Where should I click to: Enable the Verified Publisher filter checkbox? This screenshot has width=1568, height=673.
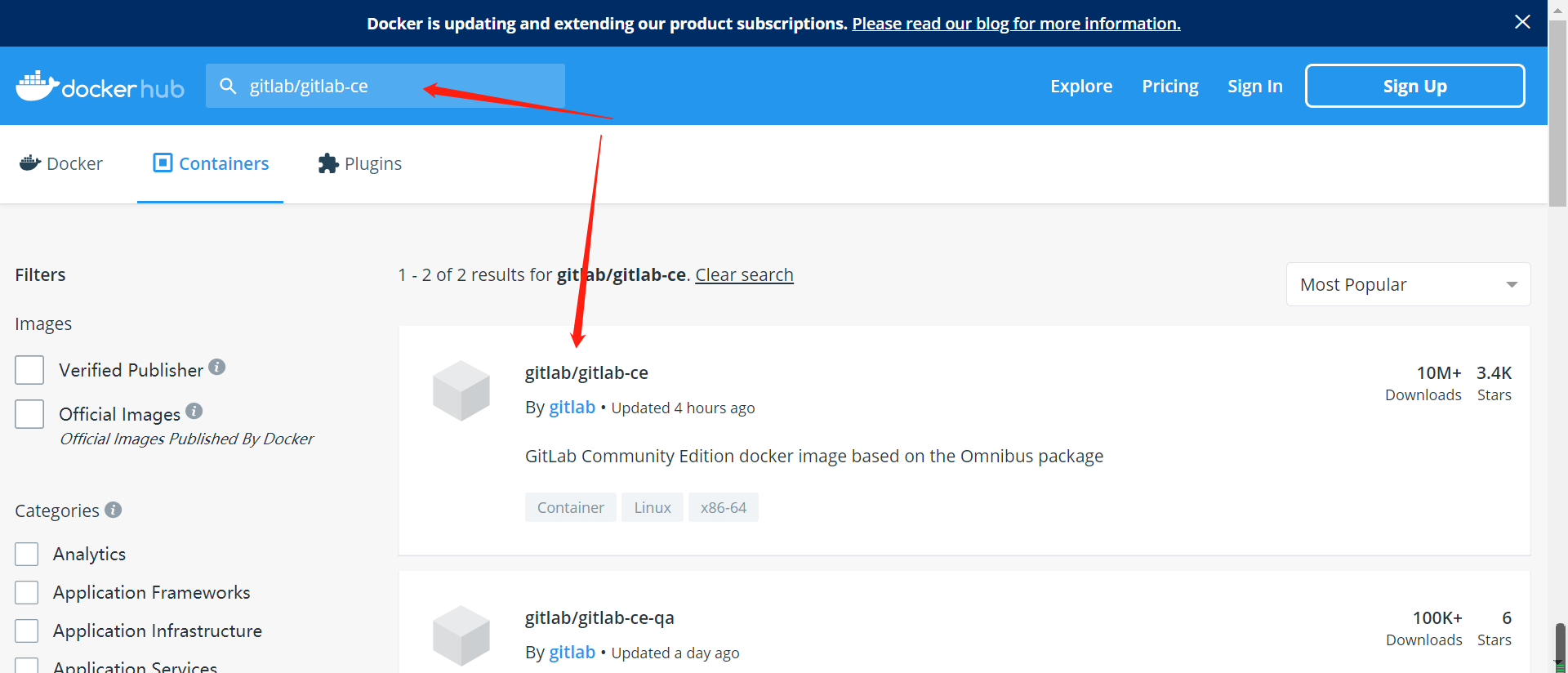29,370
